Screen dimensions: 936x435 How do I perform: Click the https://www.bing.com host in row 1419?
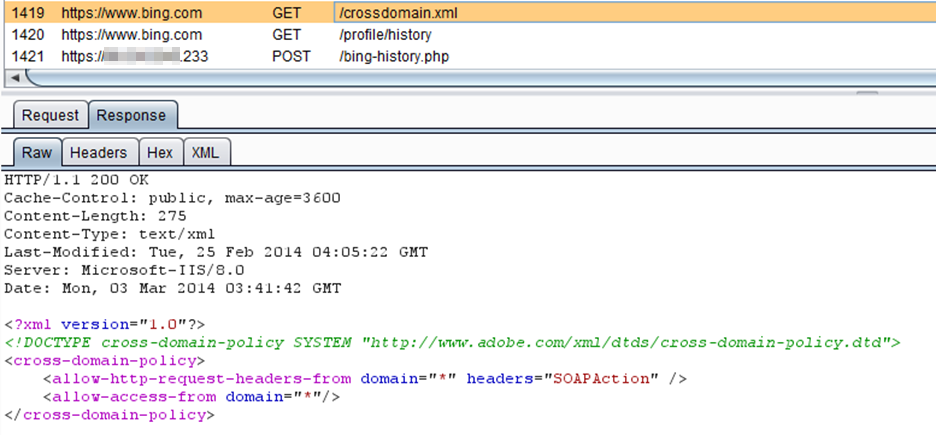pyautogui.click(x=131, y=13)
